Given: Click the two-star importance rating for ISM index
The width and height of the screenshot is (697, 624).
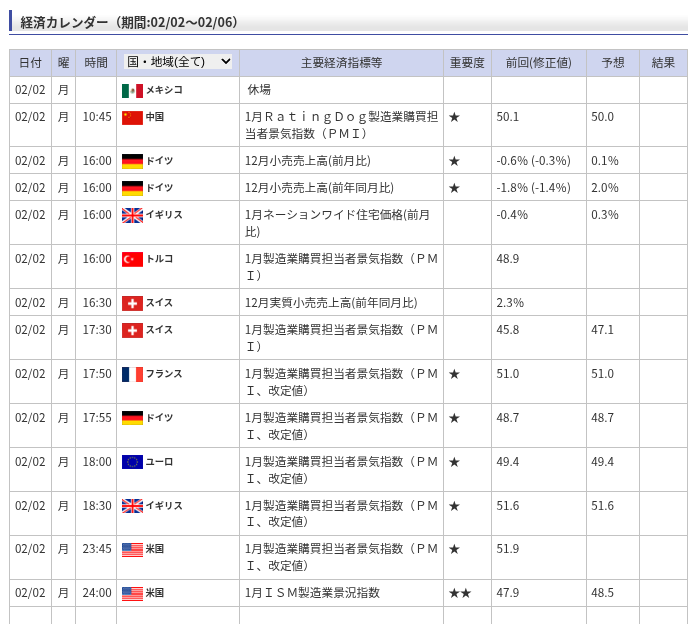Looking at the screenshot, I should pos(460,593).
